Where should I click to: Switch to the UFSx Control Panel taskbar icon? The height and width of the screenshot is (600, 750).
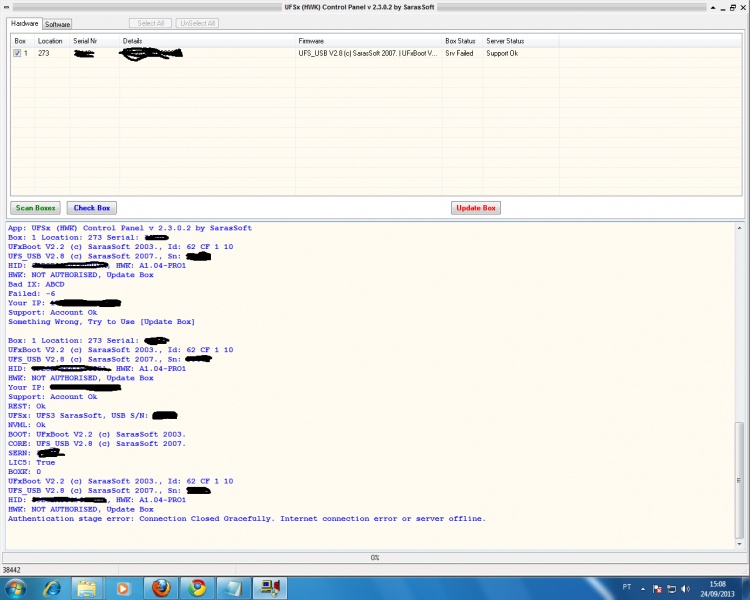270,589
